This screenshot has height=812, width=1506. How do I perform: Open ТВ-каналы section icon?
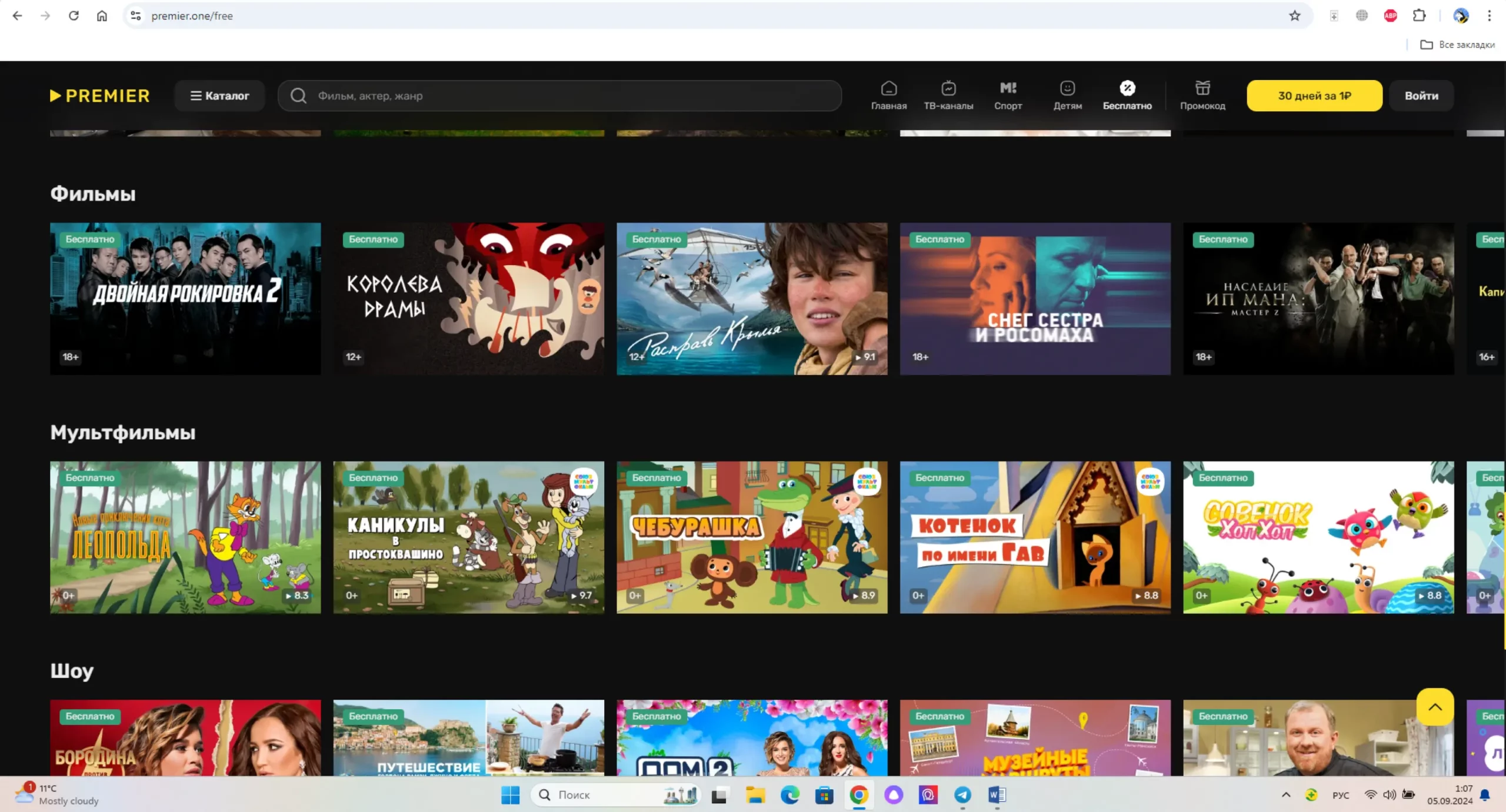pyautogui.click(x=948, y=95)
